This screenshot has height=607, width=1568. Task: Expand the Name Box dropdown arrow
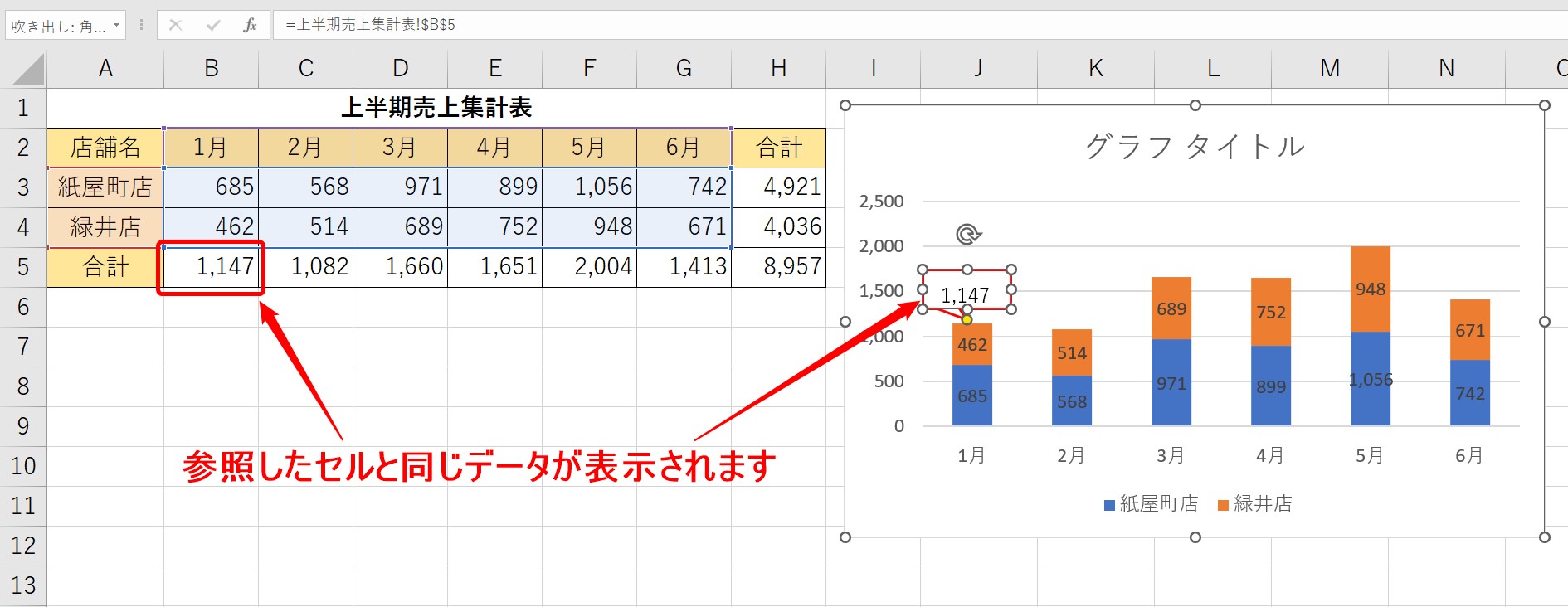(x=116, y=25)
